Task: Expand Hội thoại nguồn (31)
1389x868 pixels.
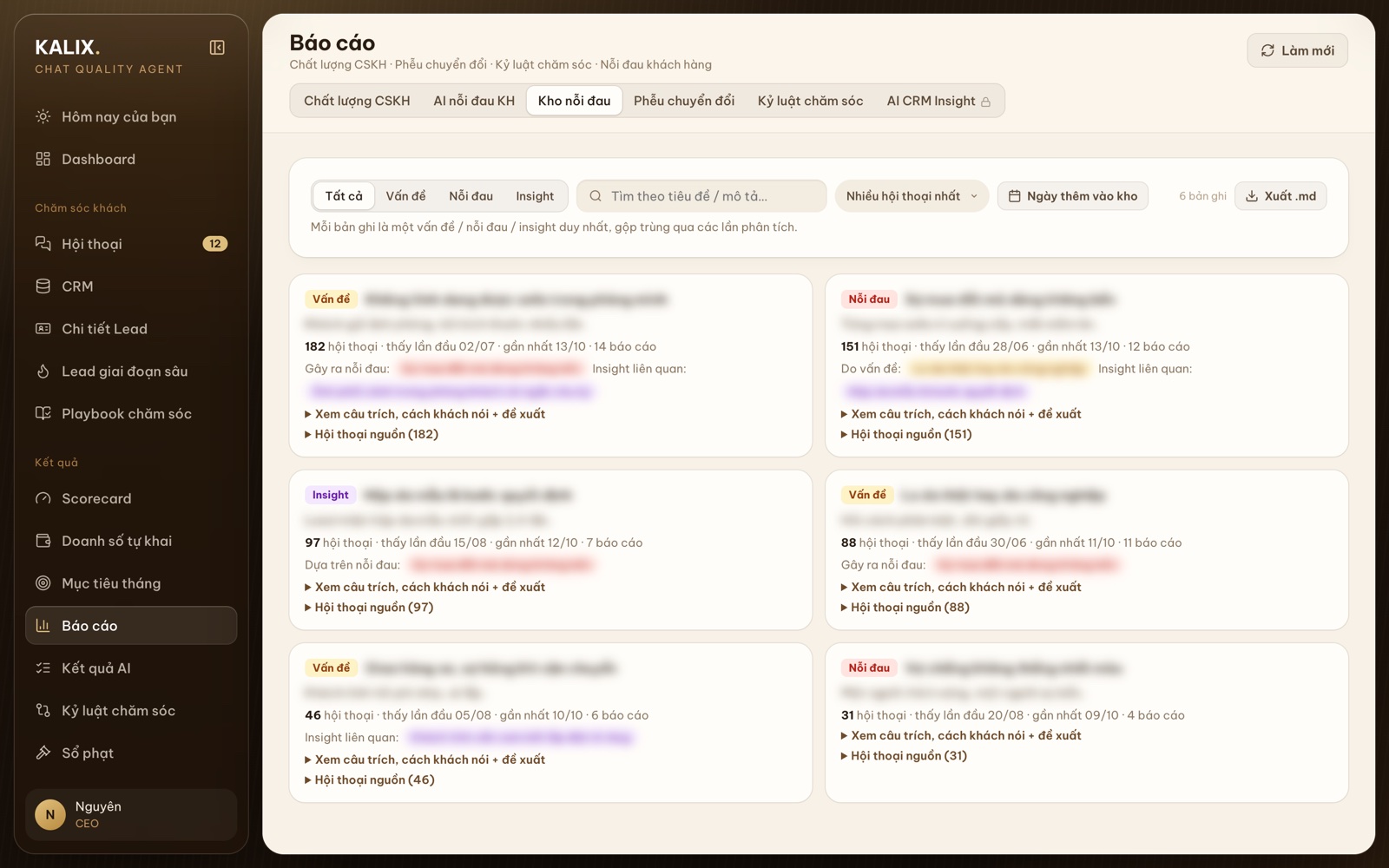Action: tap(904, 756)
